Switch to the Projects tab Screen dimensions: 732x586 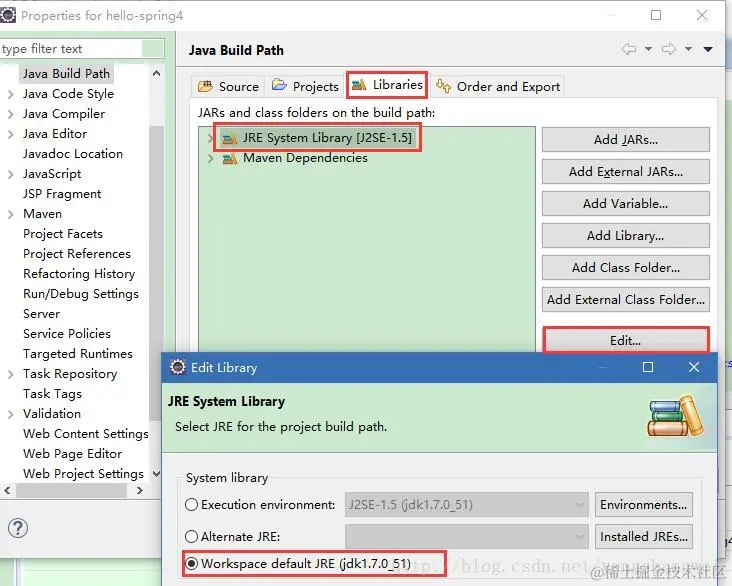point(305,86)
